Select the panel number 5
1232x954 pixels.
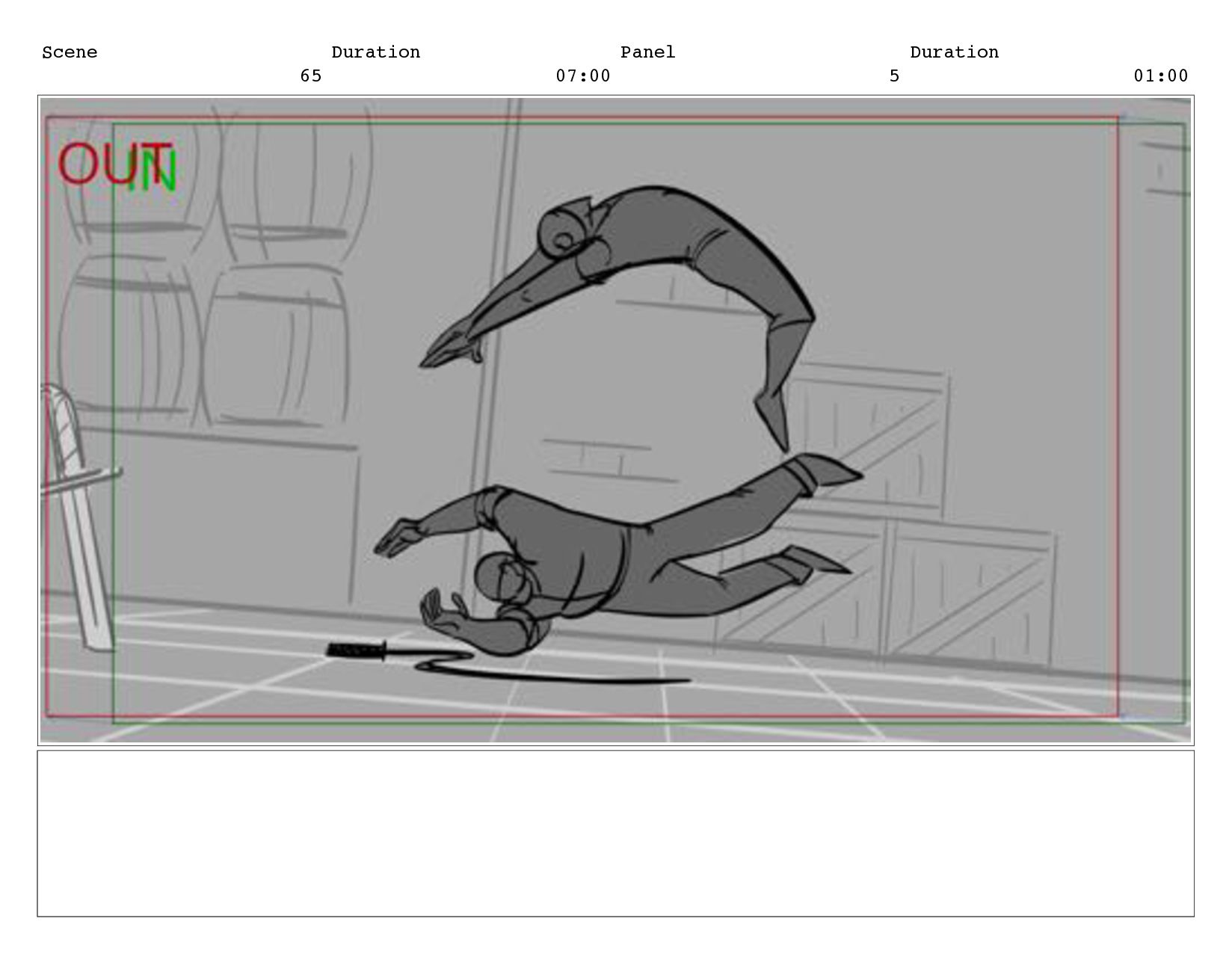(894, 76)
